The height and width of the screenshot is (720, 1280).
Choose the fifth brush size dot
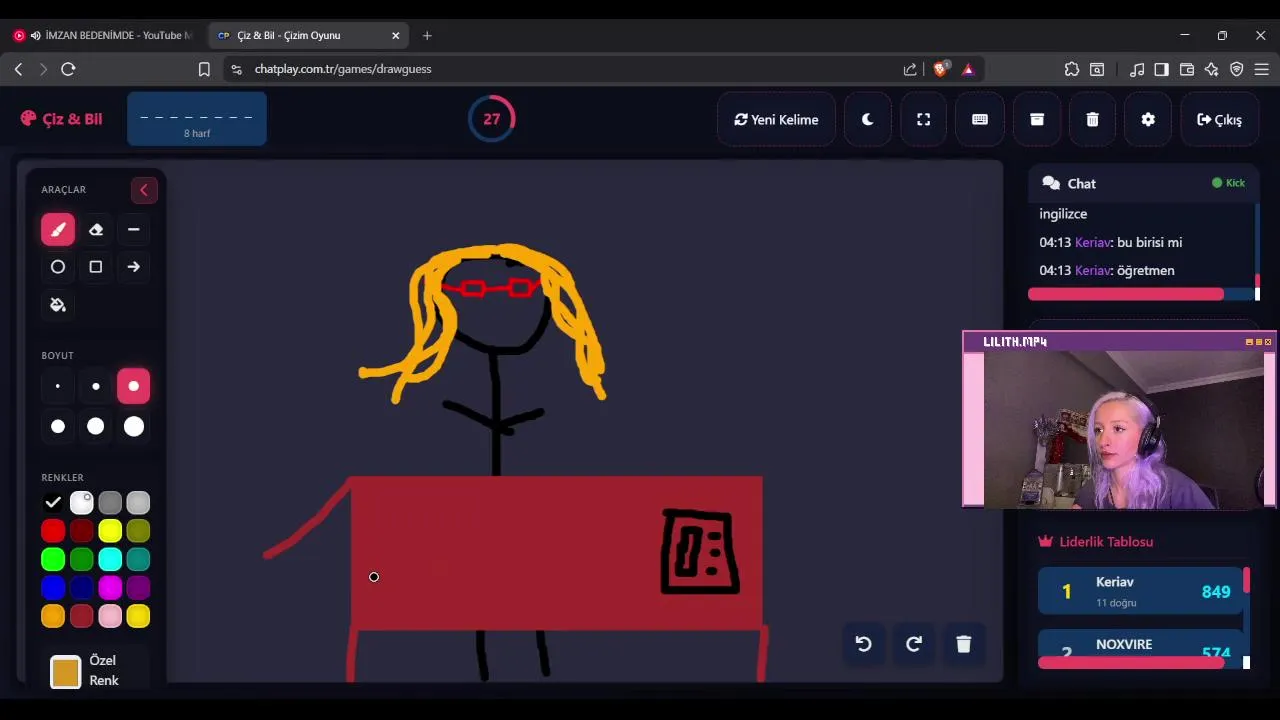pos(96,427)
